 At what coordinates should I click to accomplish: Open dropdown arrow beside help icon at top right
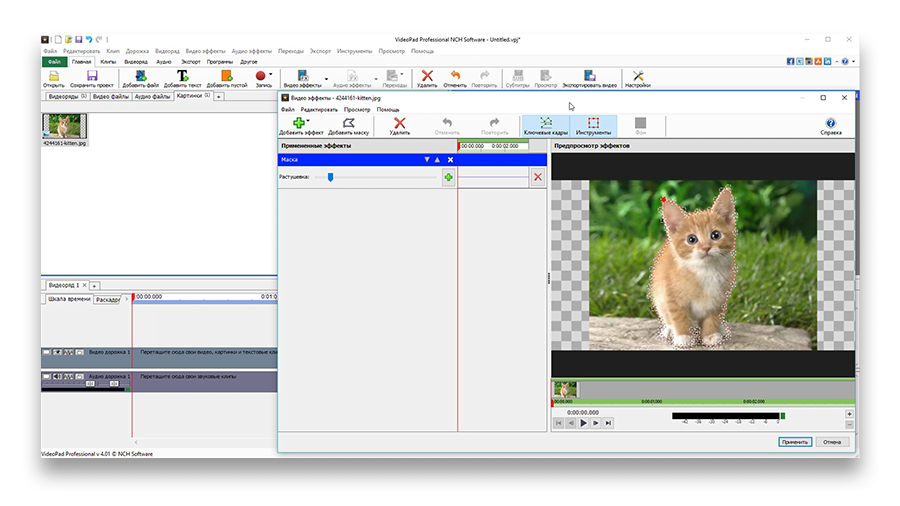853,61
